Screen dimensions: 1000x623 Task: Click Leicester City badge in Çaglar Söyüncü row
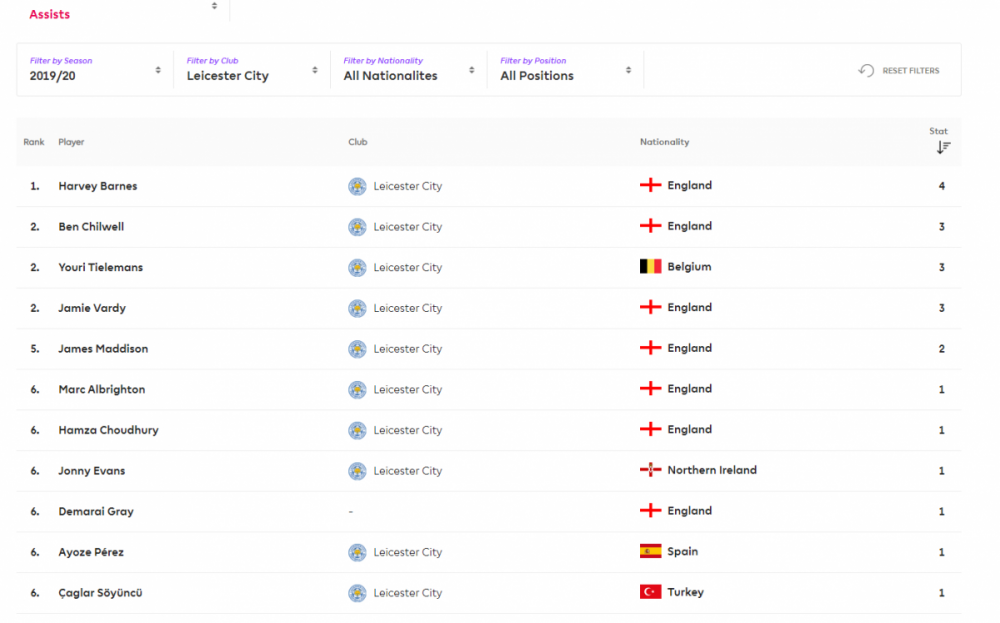click(x=357, y=593)
